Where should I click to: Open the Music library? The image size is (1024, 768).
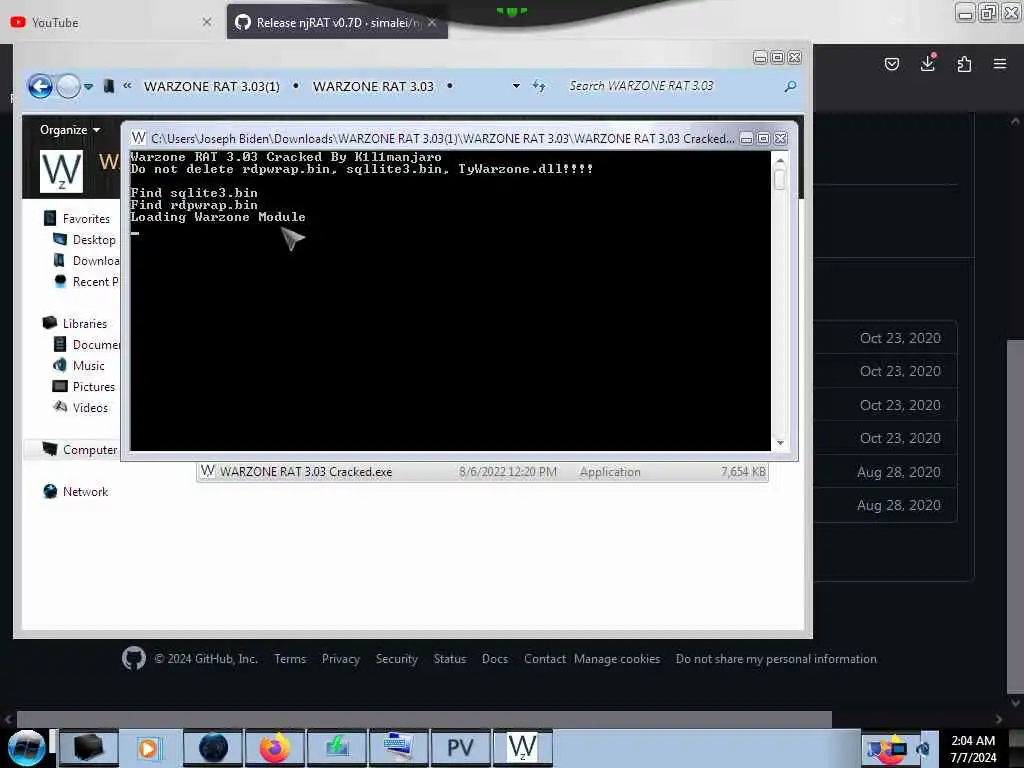(78, 365)
